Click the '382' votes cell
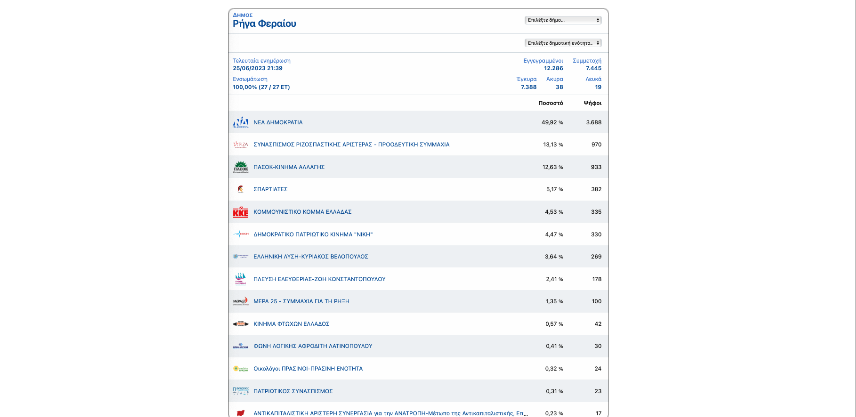 pos(596,189)
